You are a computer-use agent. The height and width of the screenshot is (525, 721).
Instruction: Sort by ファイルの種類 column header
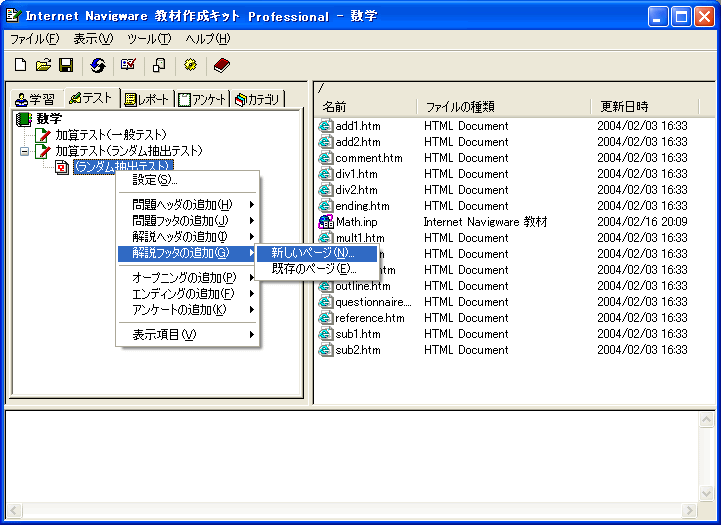pos(504,107)
